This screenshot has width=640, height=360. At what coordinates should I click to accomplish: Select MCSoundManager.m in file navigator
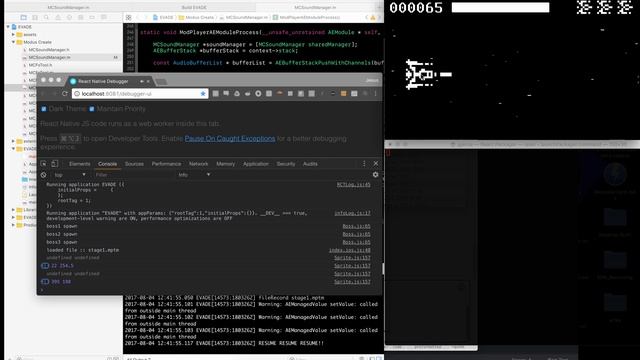tap(49, 58)
